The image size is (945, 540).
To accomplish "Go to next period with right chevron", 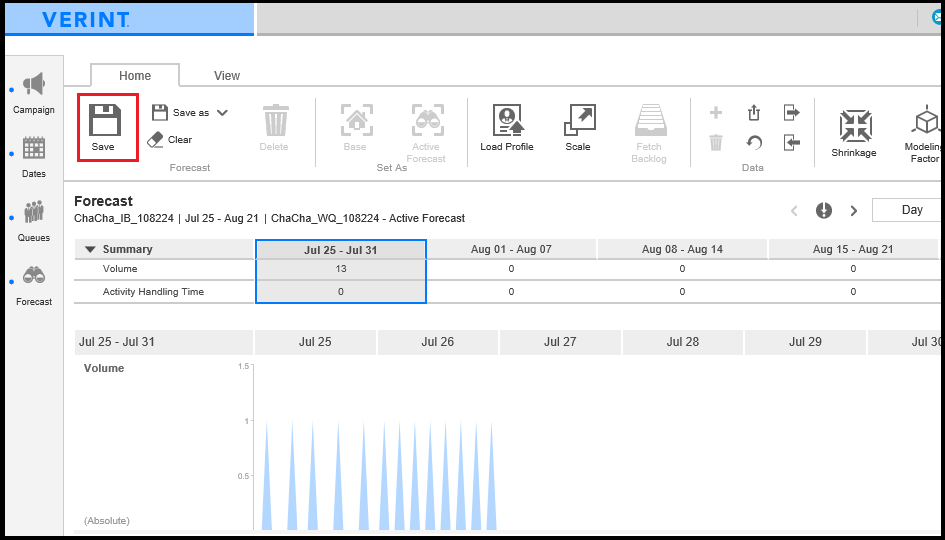I will pyautogui.click(x=853, y=211).
